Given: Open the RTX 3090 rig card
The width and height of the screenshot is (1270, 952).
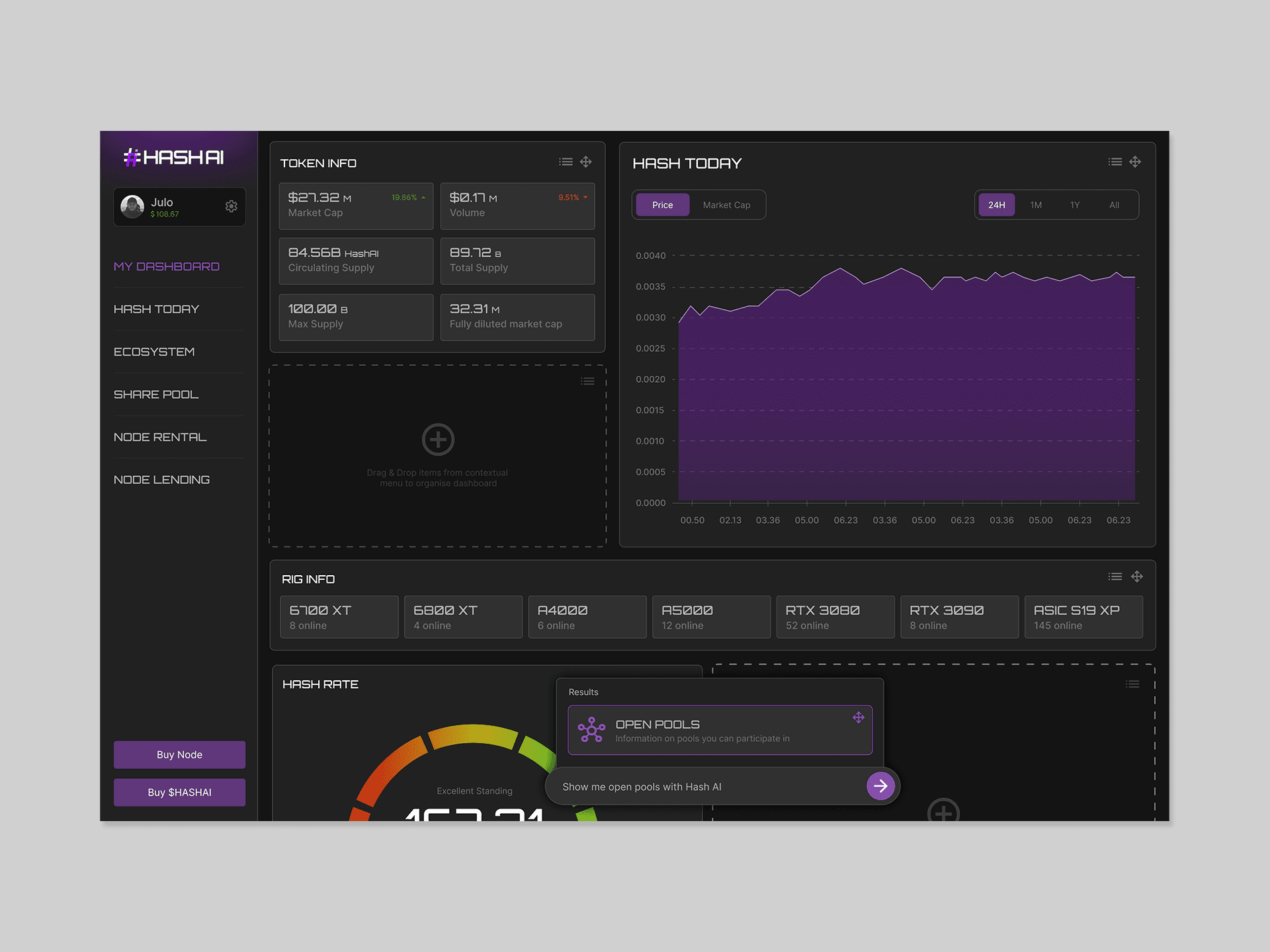Looking at the screenshot, I should 960,617.
